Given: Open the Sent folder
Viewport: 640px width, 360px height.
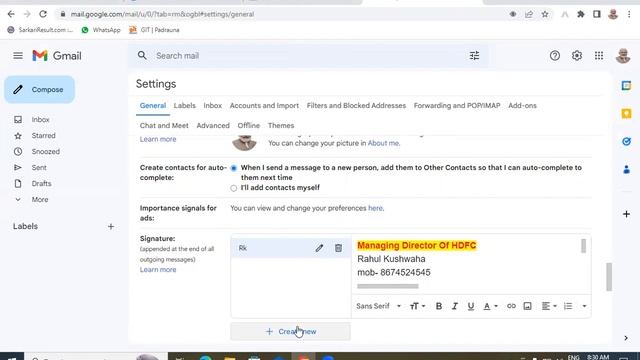Looking at the screenshot, I should (x=39, y=167).
